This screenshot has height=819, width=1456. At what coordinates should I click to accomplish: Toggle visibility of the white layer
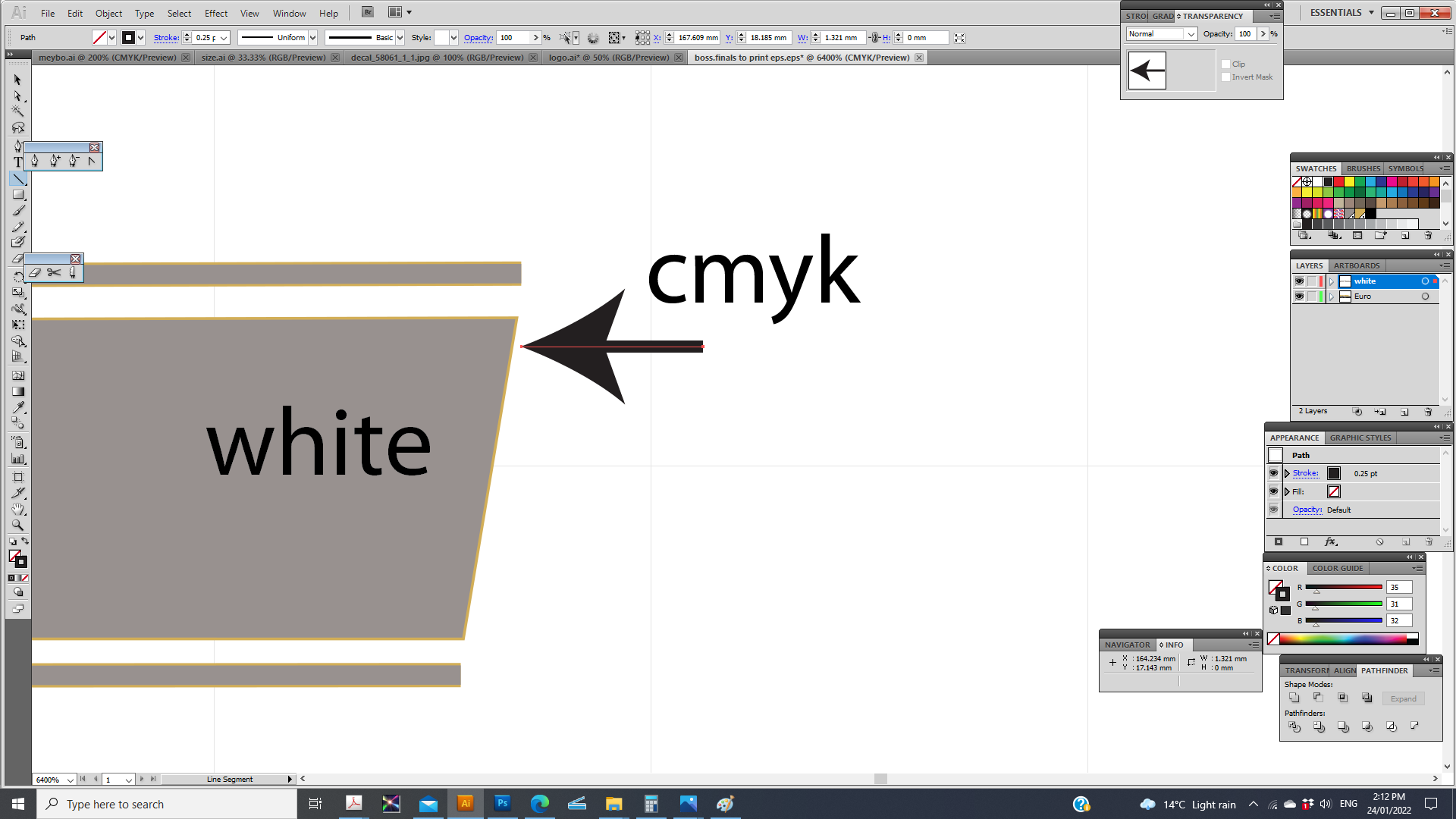(1300, 281)
